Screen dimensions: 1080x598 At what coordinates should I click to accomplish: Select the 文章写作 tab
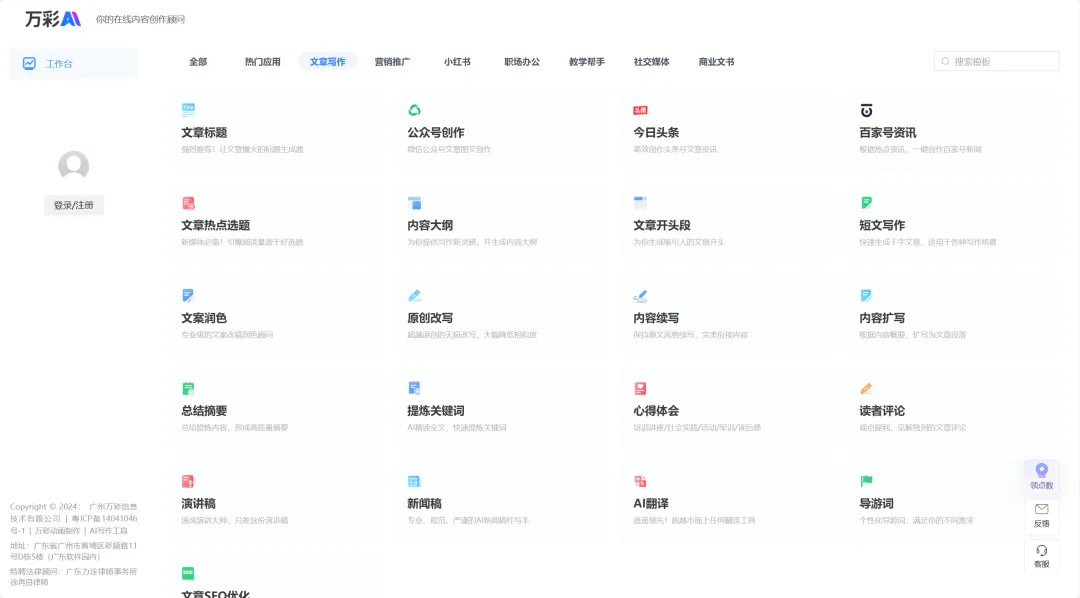327,61
